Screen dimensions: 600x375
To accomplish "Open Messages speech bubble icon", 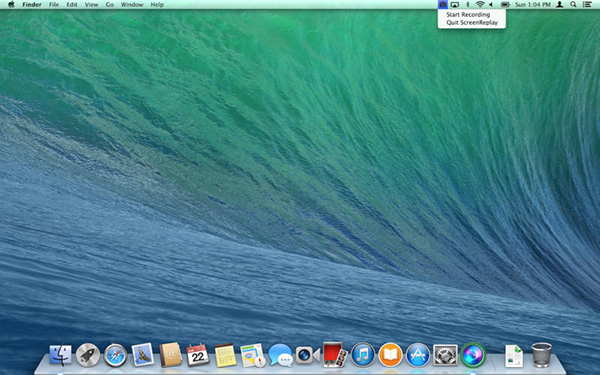I will tap(280, 355).
